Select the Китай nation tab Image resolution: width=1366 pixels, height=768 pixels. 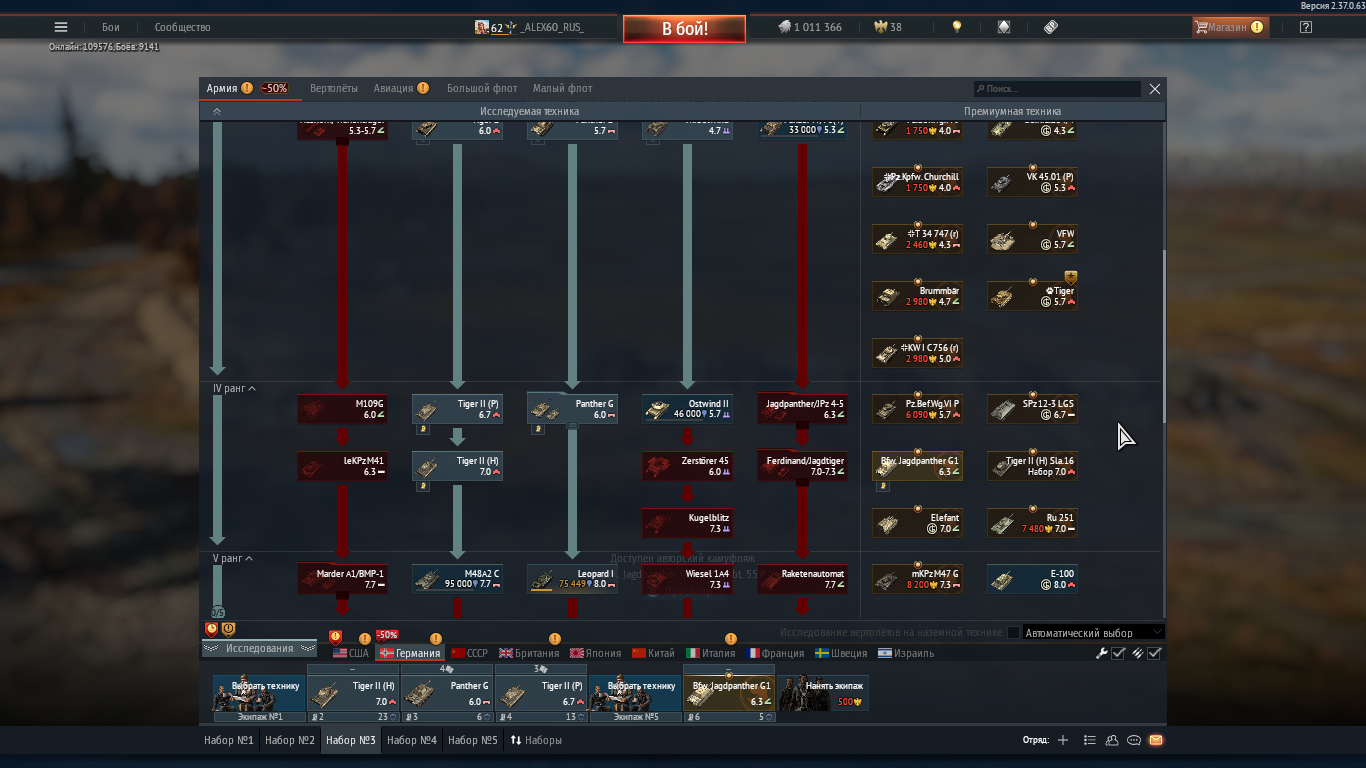[x=653, y=653]
